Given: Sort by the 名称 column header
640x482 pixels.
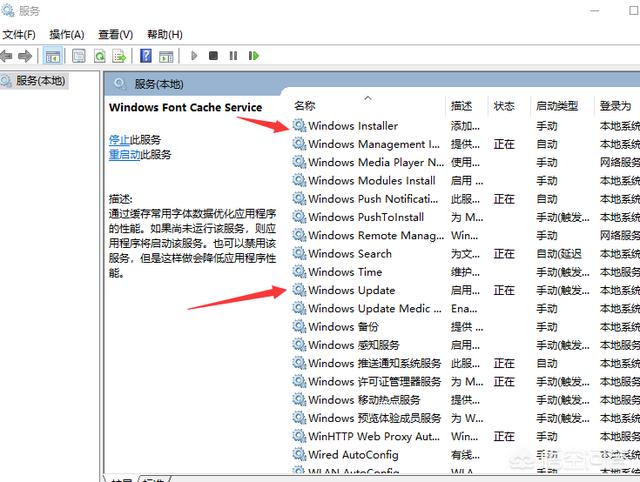Looking at the screenshot, I should (304, 106).
